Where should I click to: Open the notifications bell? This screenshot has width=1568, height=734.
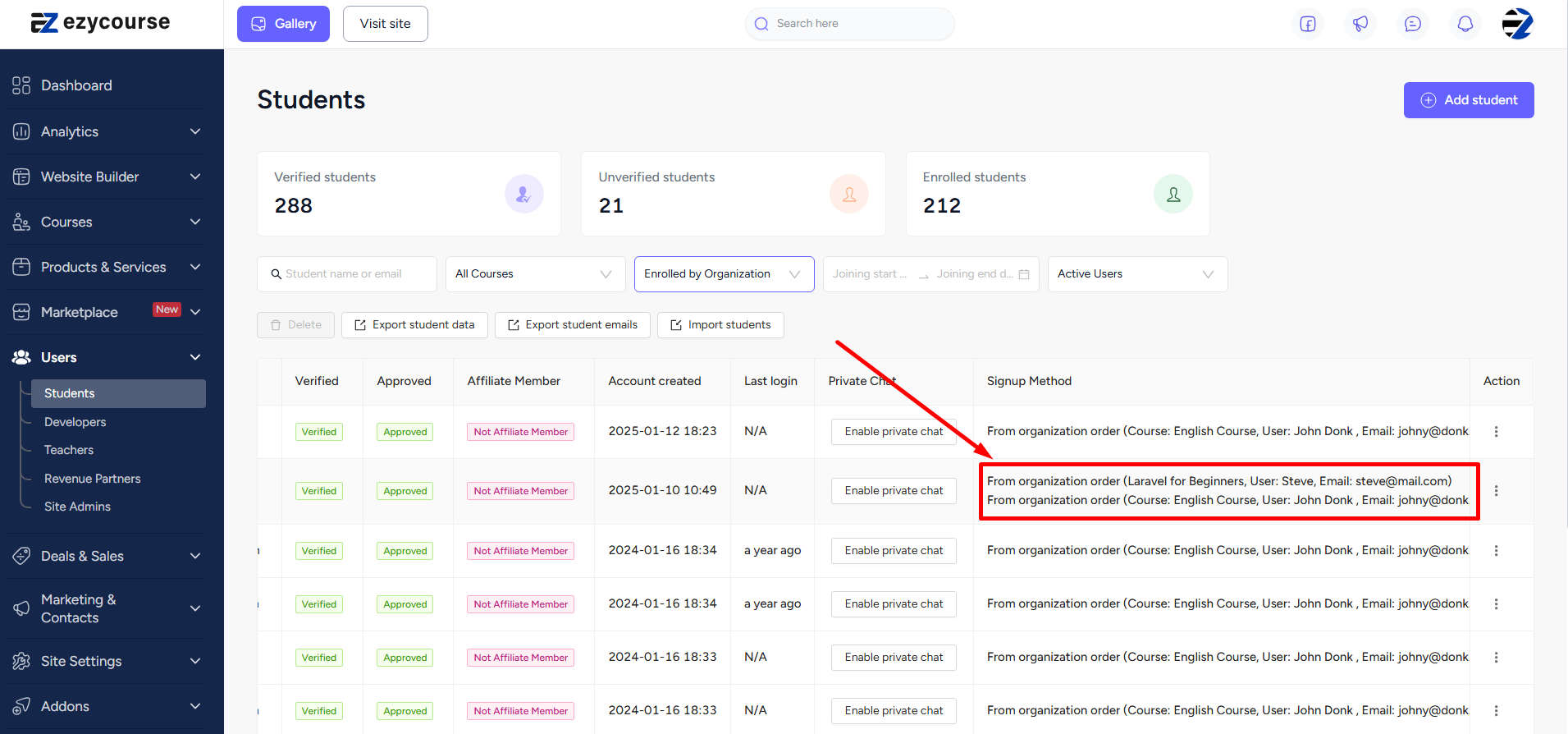(1465, 24)
